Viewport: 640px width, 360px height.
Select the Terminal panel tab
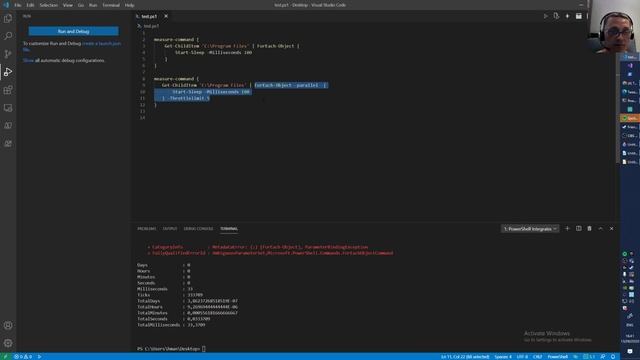(229, 229)
